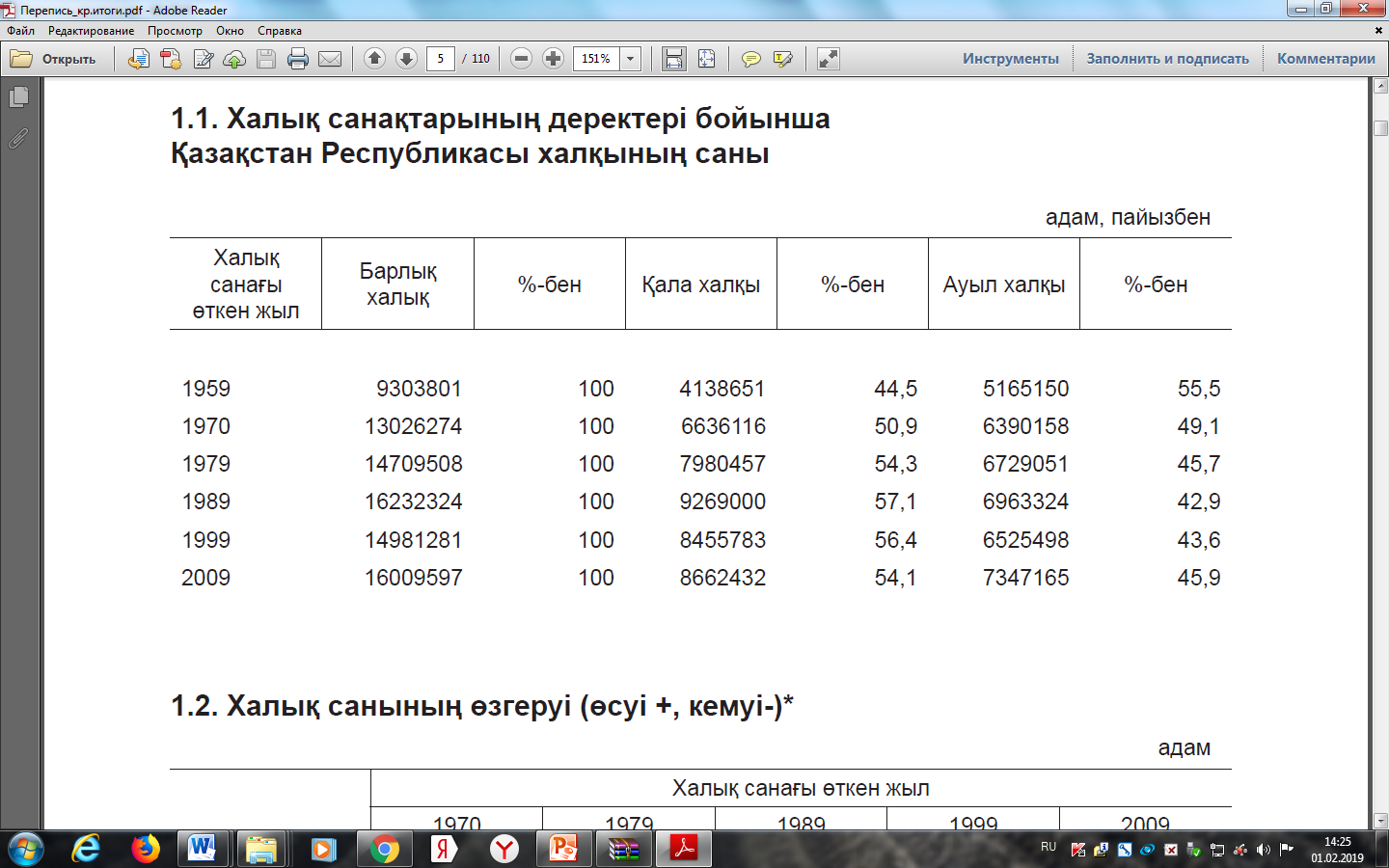This screenshot has width=1389, height=868.
Task: Zoom in with the plus button
Action: pos(553,59)
